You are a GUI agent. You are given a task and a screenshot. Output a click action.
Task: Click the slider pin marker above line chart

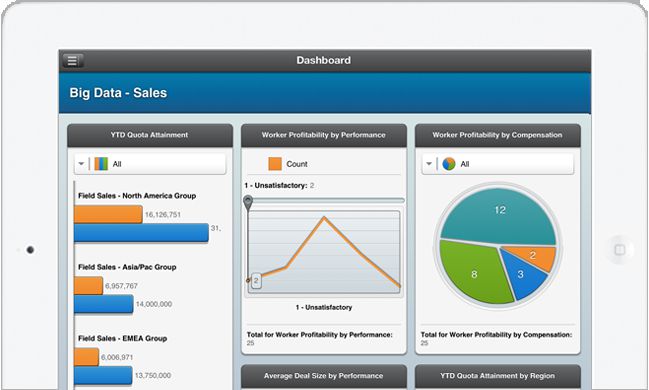pos(248,203)
